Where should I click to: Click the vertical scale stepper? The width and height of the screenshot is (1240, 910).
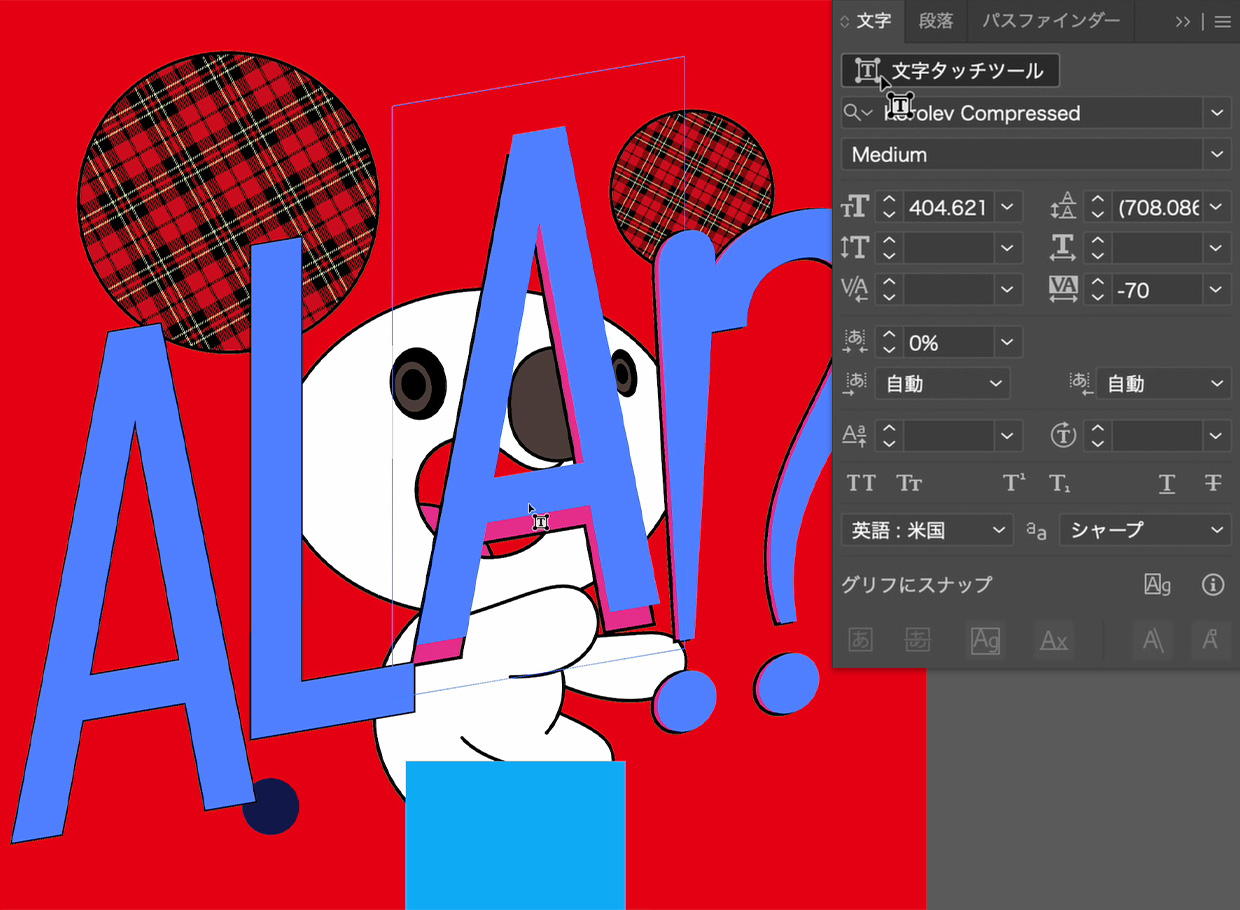pos(888,248)
